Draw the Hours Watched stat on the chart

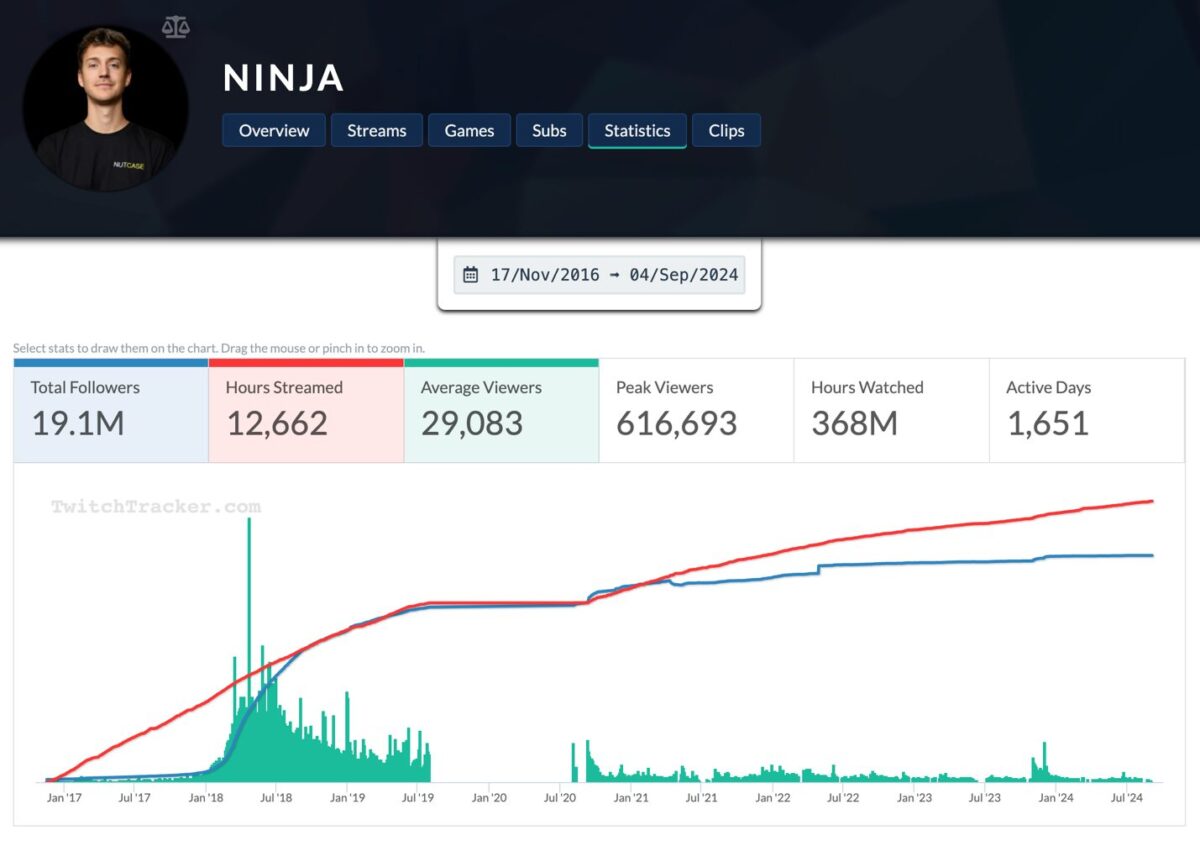coord(888,410)
